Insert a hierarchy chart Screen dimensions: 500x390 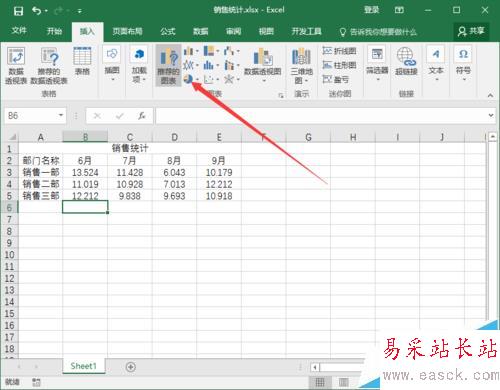[x=209, y=51]
